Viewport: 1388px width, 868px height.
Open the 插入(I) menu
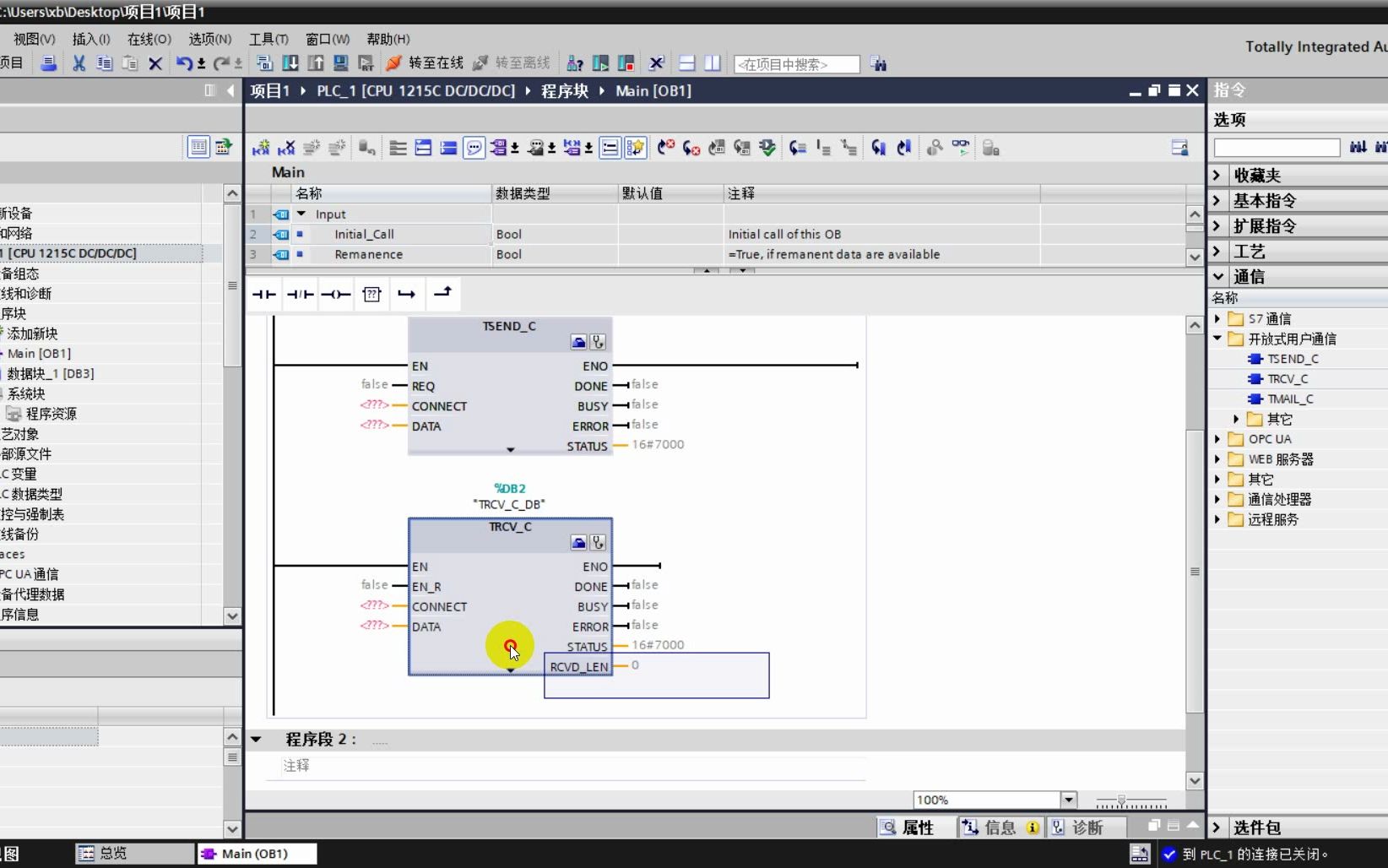click(x=91, y=39)
